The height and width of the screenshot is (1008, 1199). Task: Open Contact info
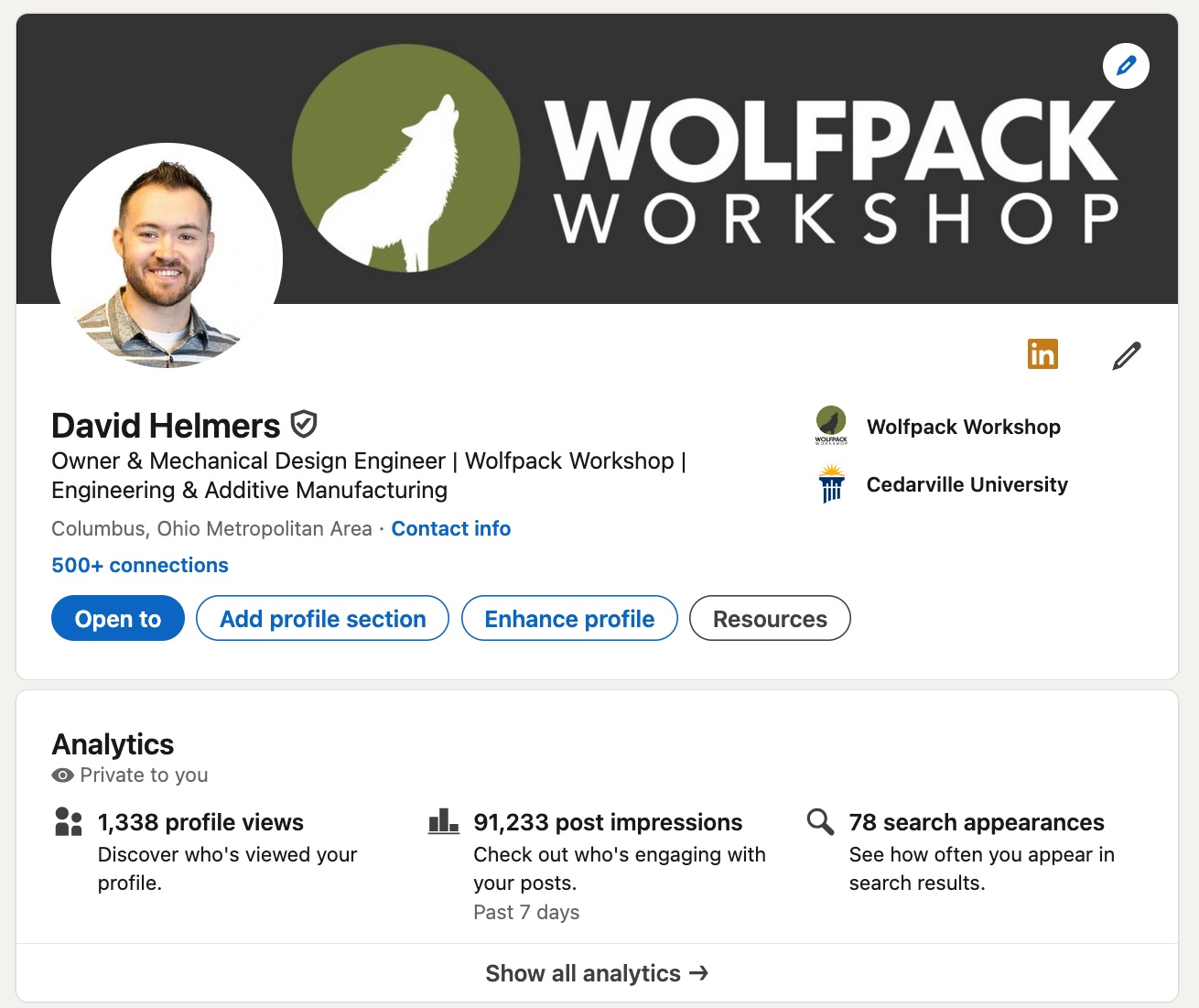point(451,528)
